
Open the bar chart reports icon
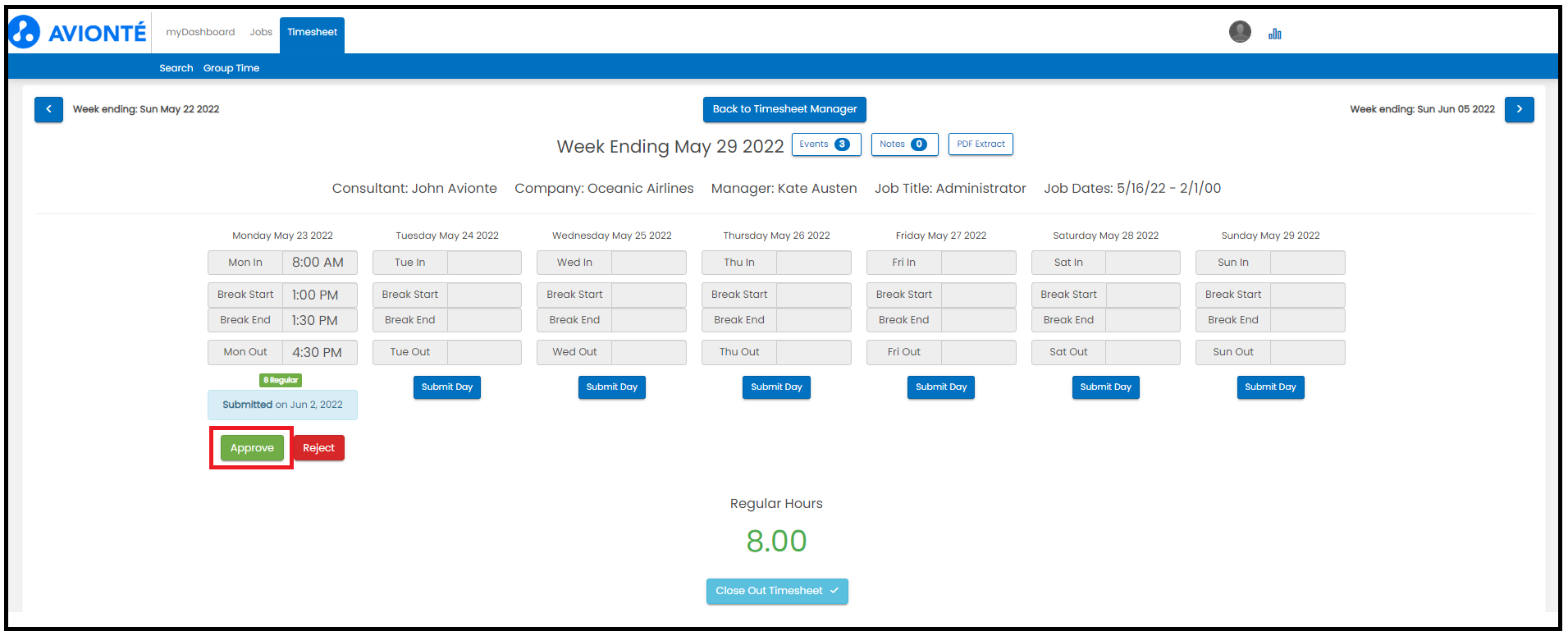[x=1274, y=34]
